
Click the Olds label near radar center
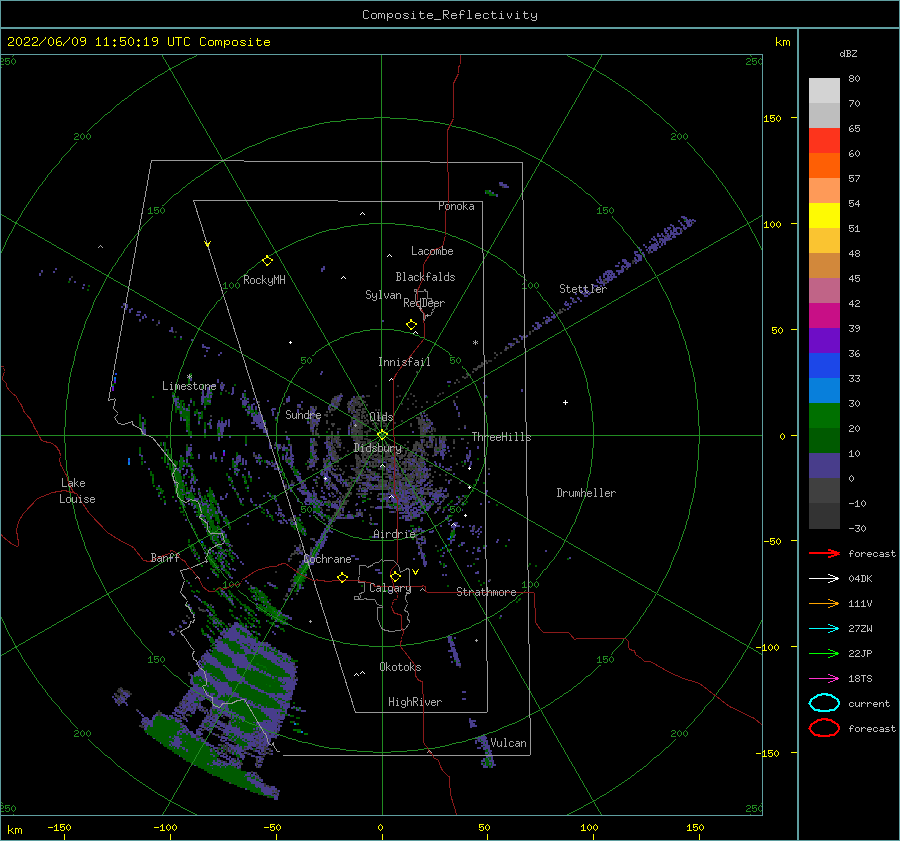[x=381, y=417]
